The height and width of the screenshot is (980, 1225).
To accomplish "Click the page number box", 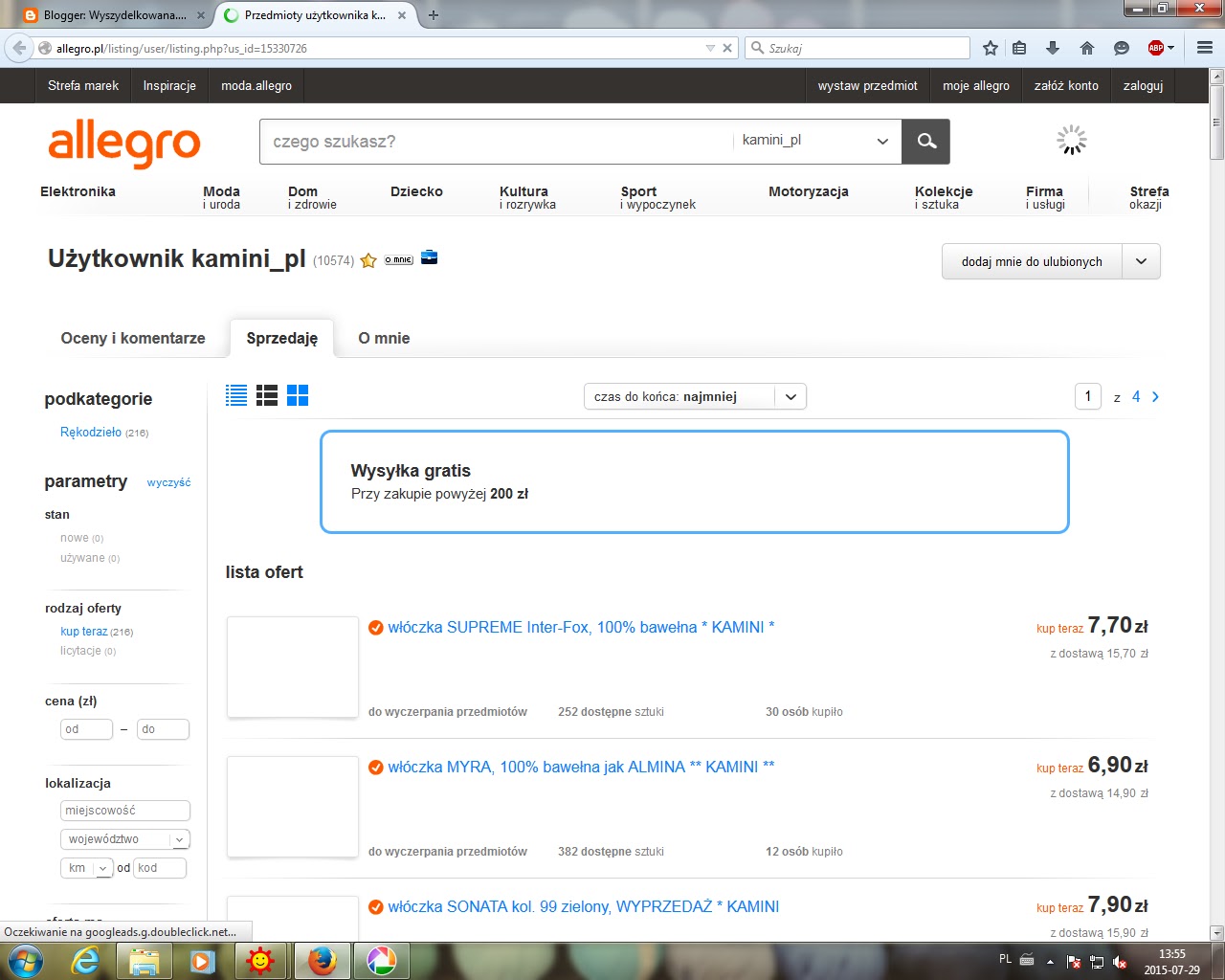I will pos(1088,396).
